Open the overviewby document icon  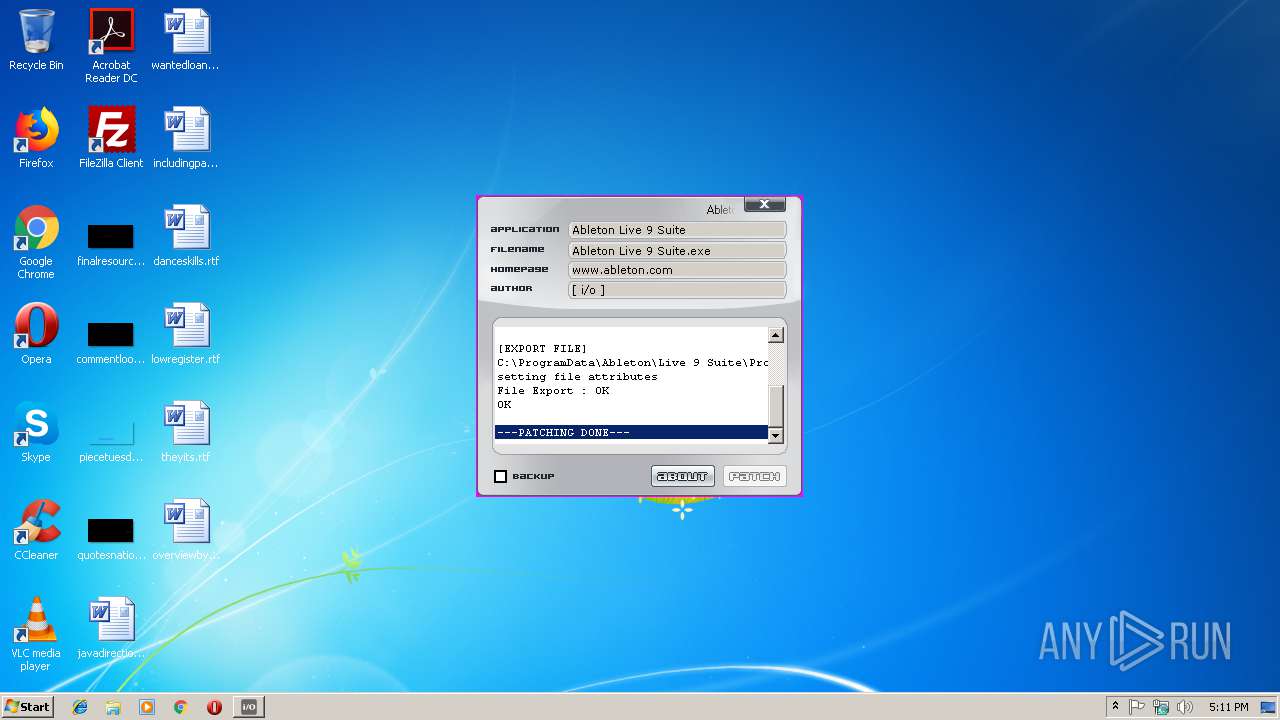click(x=186, y=530)
